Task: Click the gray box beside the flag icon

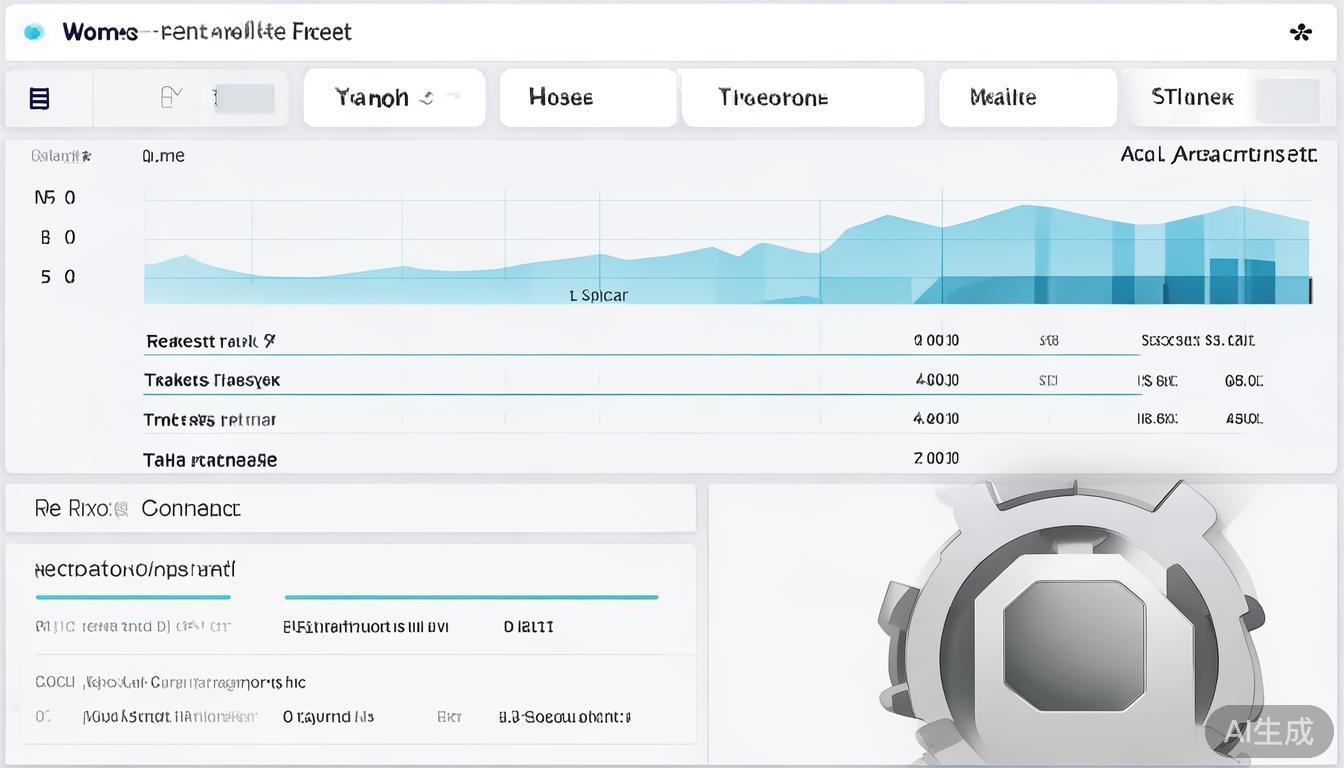Action: tap(245, 98)
